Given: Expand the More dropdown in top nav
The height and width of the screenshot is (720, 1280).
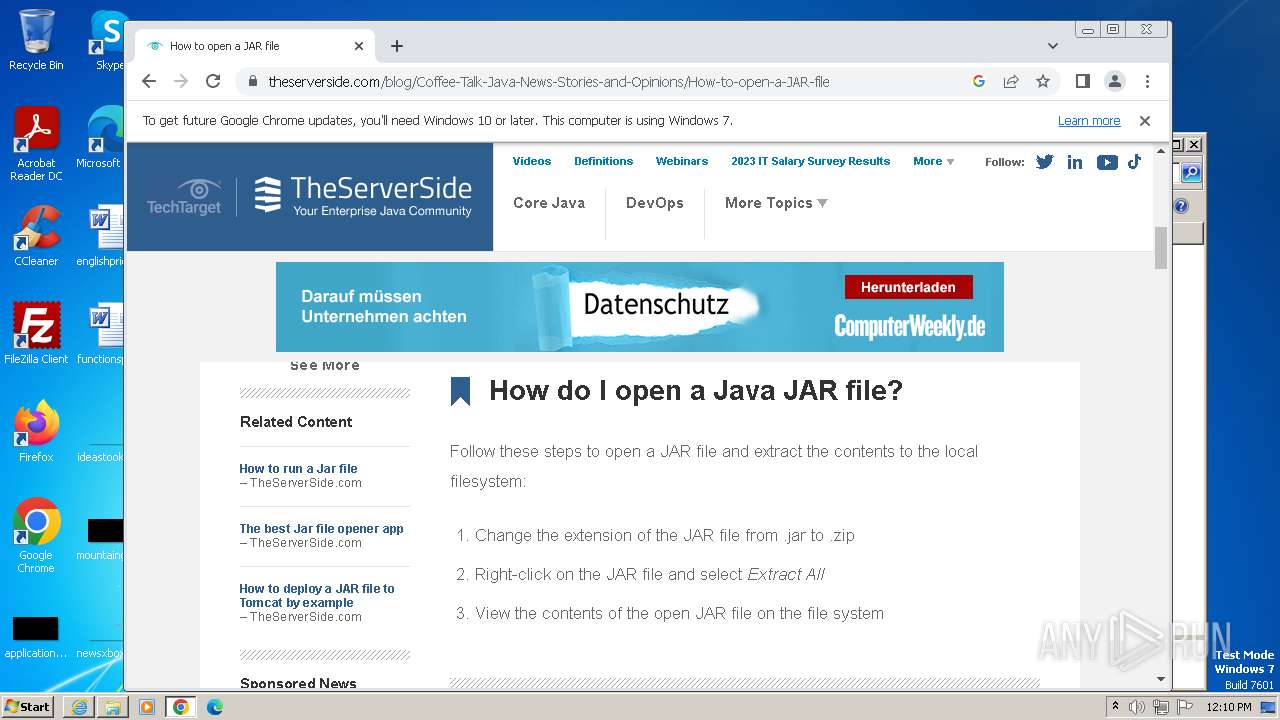Looking at the screenshot, I should tap(933, 161).
